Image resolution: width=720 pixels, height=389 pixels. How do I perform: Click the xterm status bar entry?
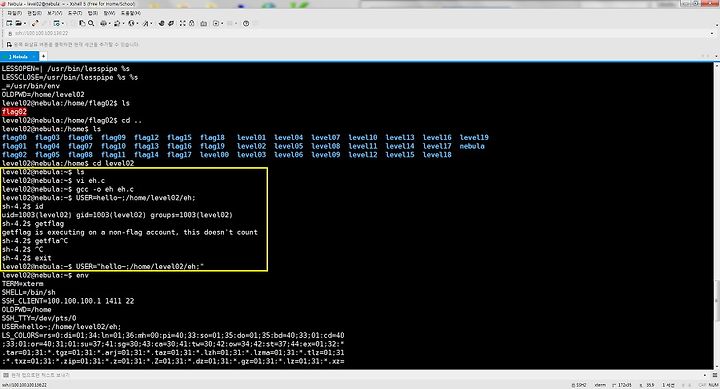[x=600, y=385]
